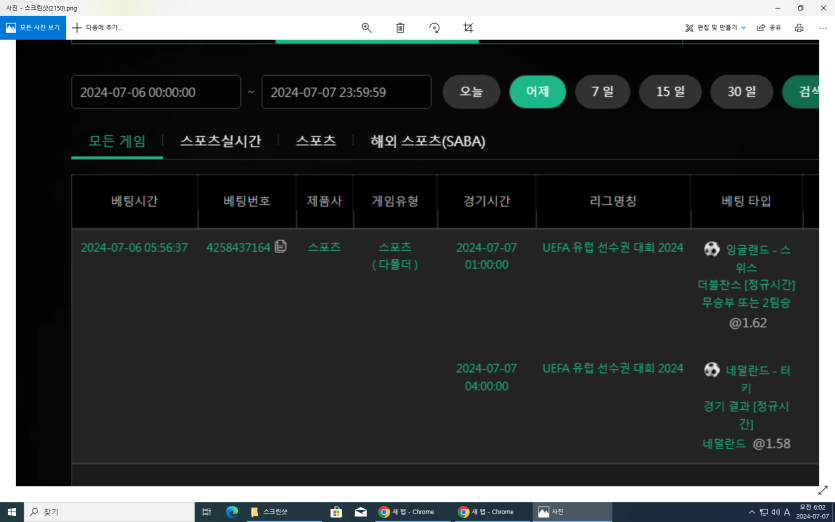Click bet time 2024-07-06 05:56:37
This screenshot has width=835, height=522.
point(134,248)
